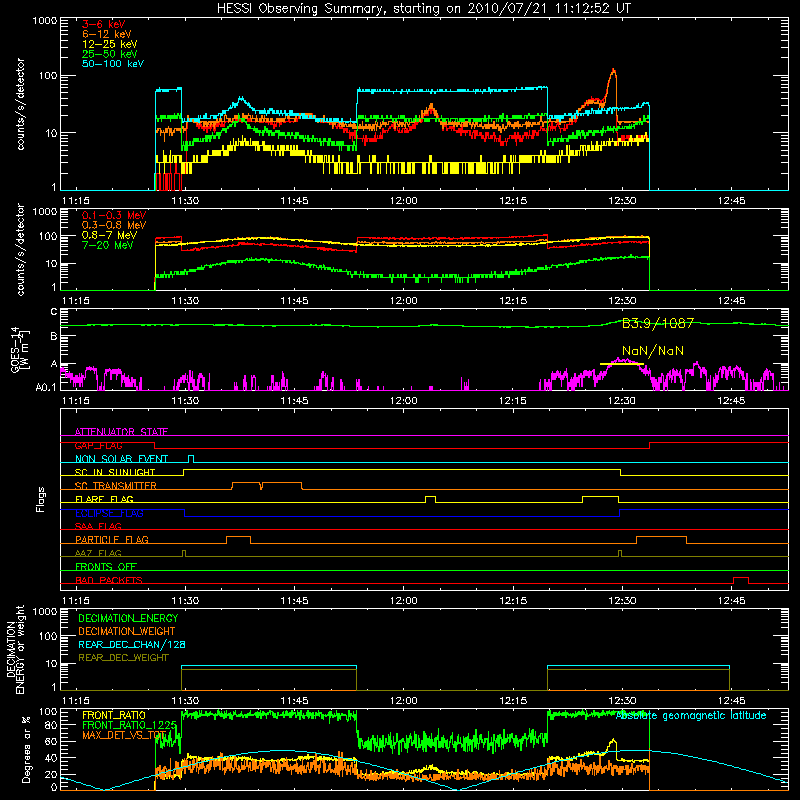Click the '50-100 keV' legend label
Image resolution: width=800 pixels, height=800 pixels.
113,63
